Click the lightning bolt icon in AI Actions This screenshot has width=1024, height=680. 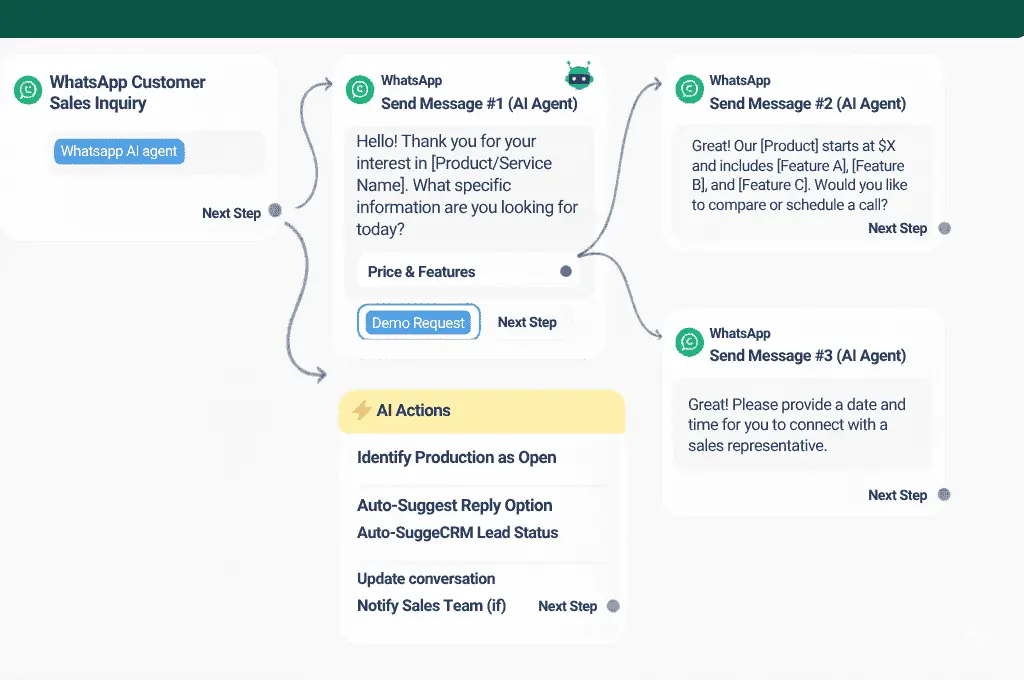point(362,410)
